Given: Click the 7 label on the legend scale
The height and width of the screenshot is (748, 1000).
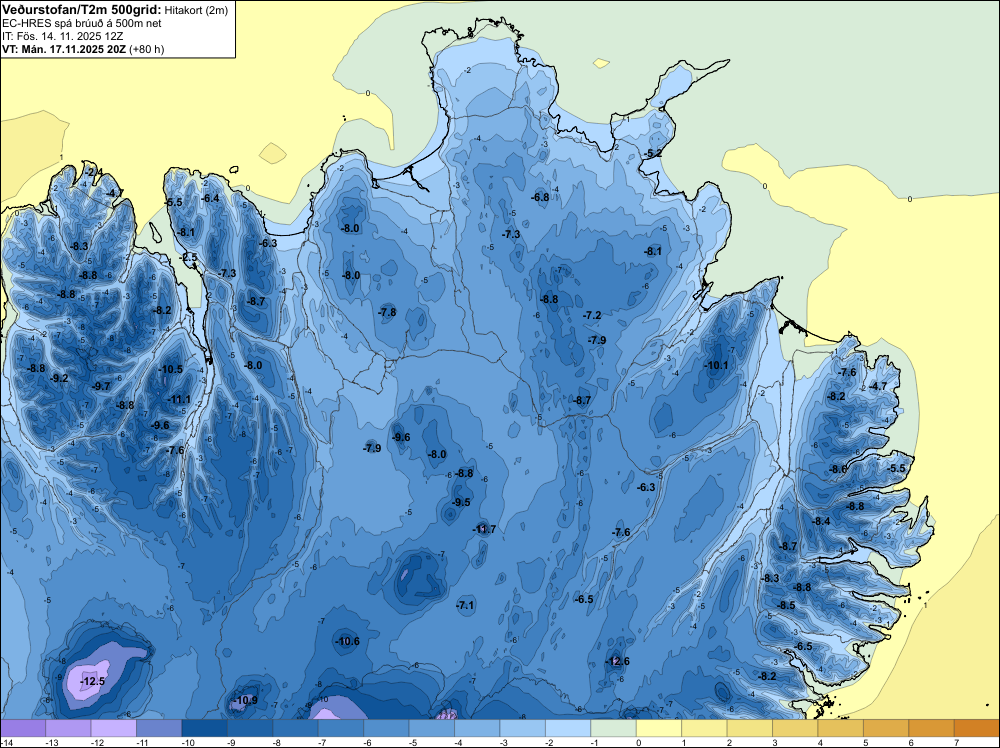Looking at the screenshot, I should coord(955,742).
